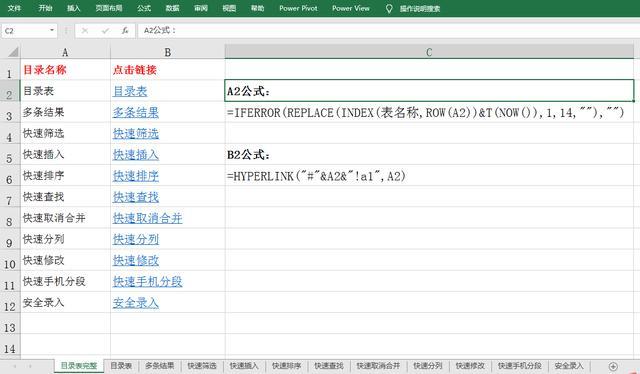The image size is (640, 374).
Task: Open the 数据 ribbon tab
Action: click(173, 8)
